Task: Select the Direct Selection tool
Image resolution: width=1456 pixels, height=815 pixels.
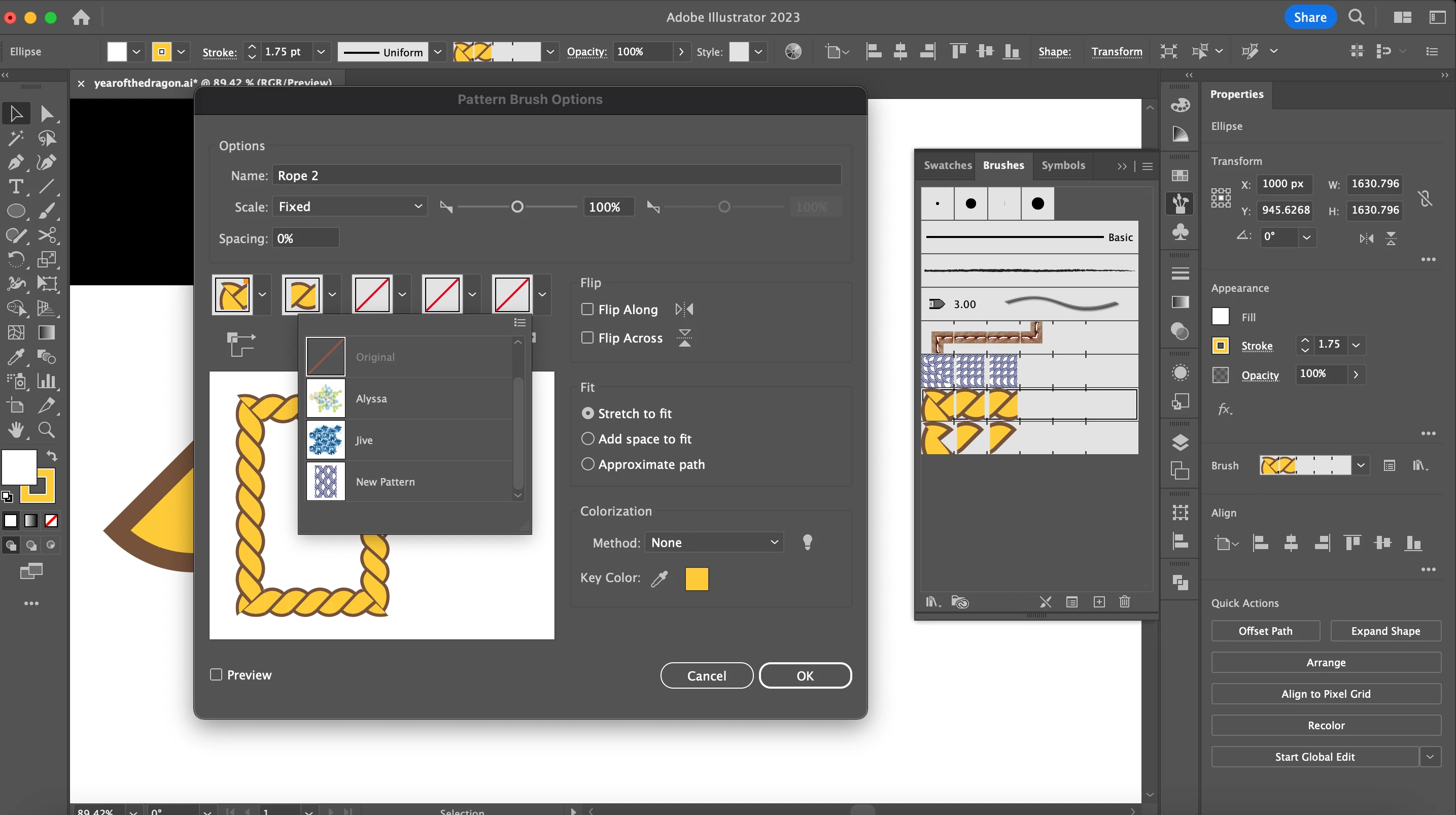Action: pyautogui.click(x=46, y=114)
